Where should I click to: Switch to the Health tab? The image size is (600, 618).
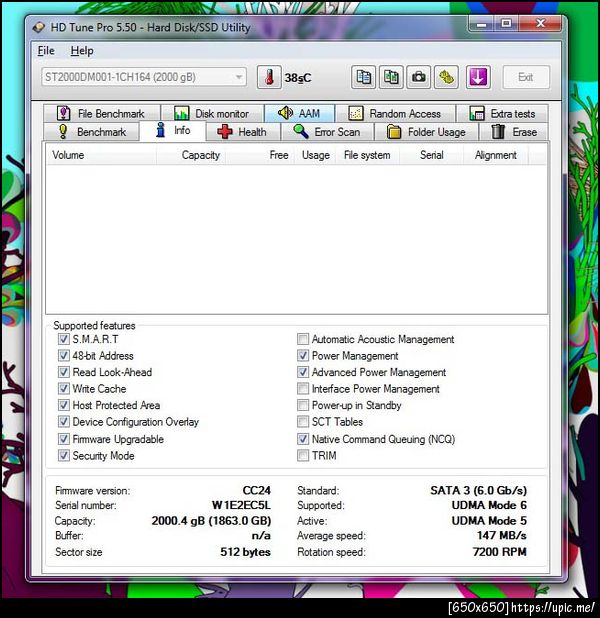point(242,132)
